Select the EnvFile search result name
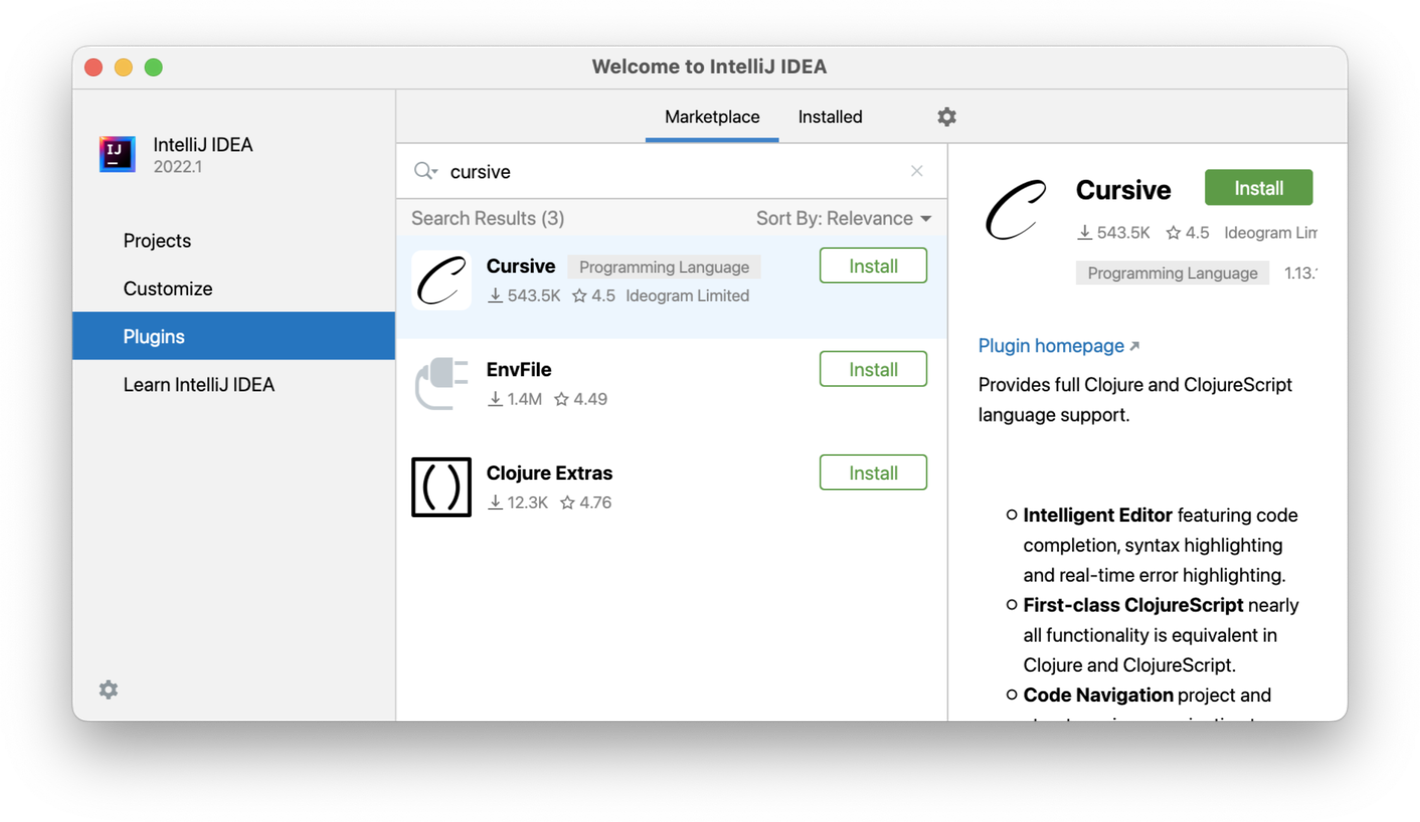This screenshot has width=1420, height=822. pos(519,370)
